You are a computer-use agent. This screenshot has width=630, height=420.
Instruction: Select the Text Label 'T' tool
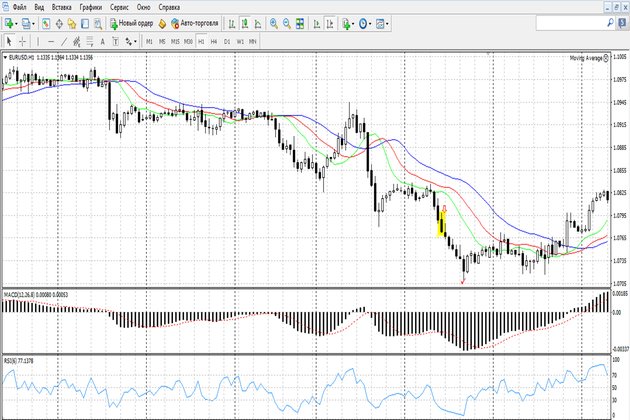click(115, 41)
